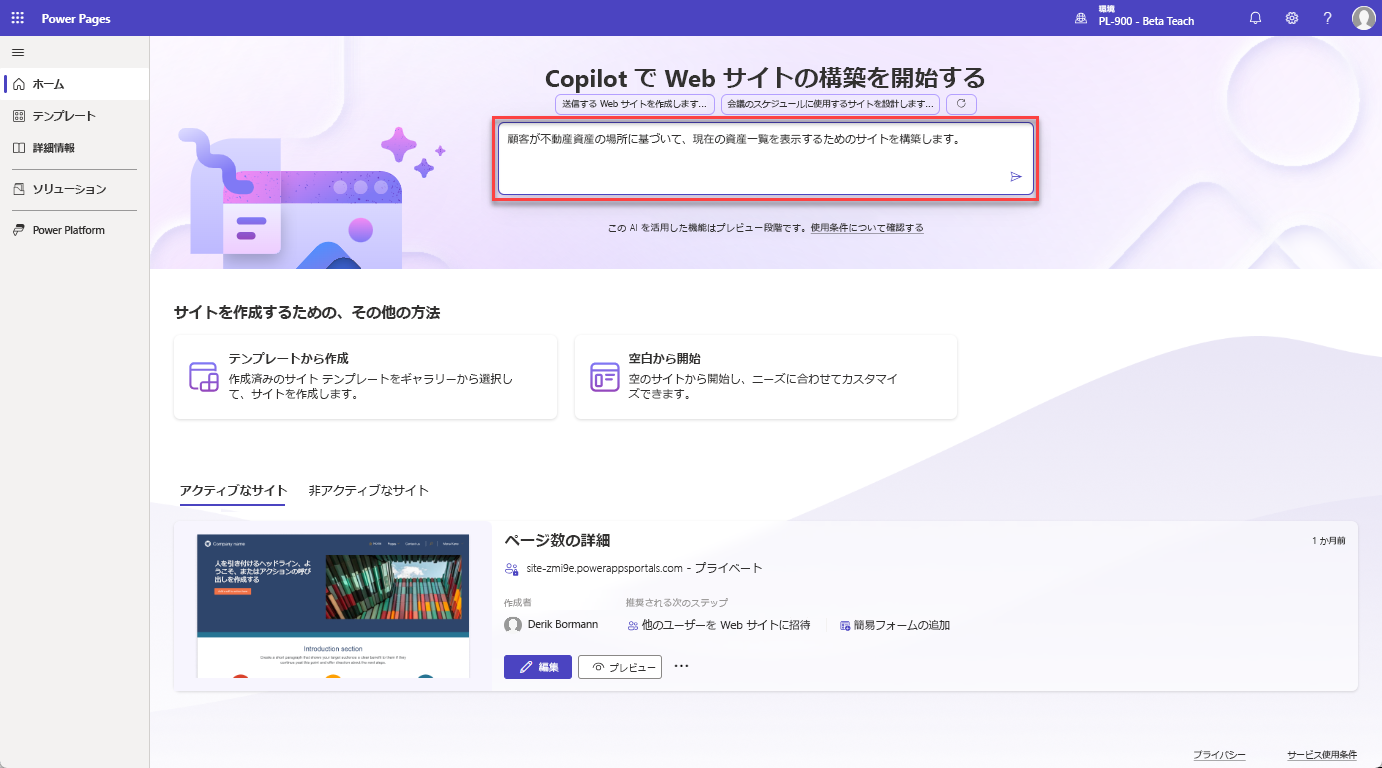Click the テンプレートから作成 card icon
The height and width of the screenshot is (768, 1382).
pyautogui.click(x=204, y=377)
